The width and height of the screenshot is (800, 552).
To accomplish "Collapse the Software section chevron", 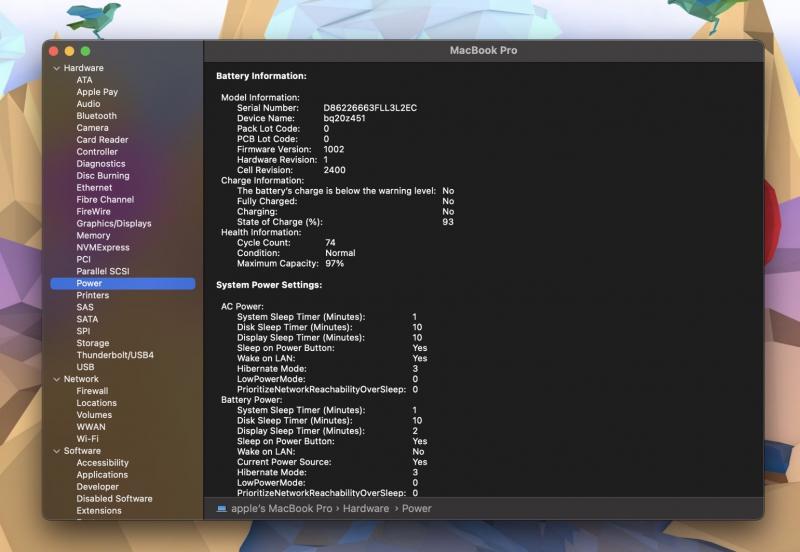I will [57, 451].
